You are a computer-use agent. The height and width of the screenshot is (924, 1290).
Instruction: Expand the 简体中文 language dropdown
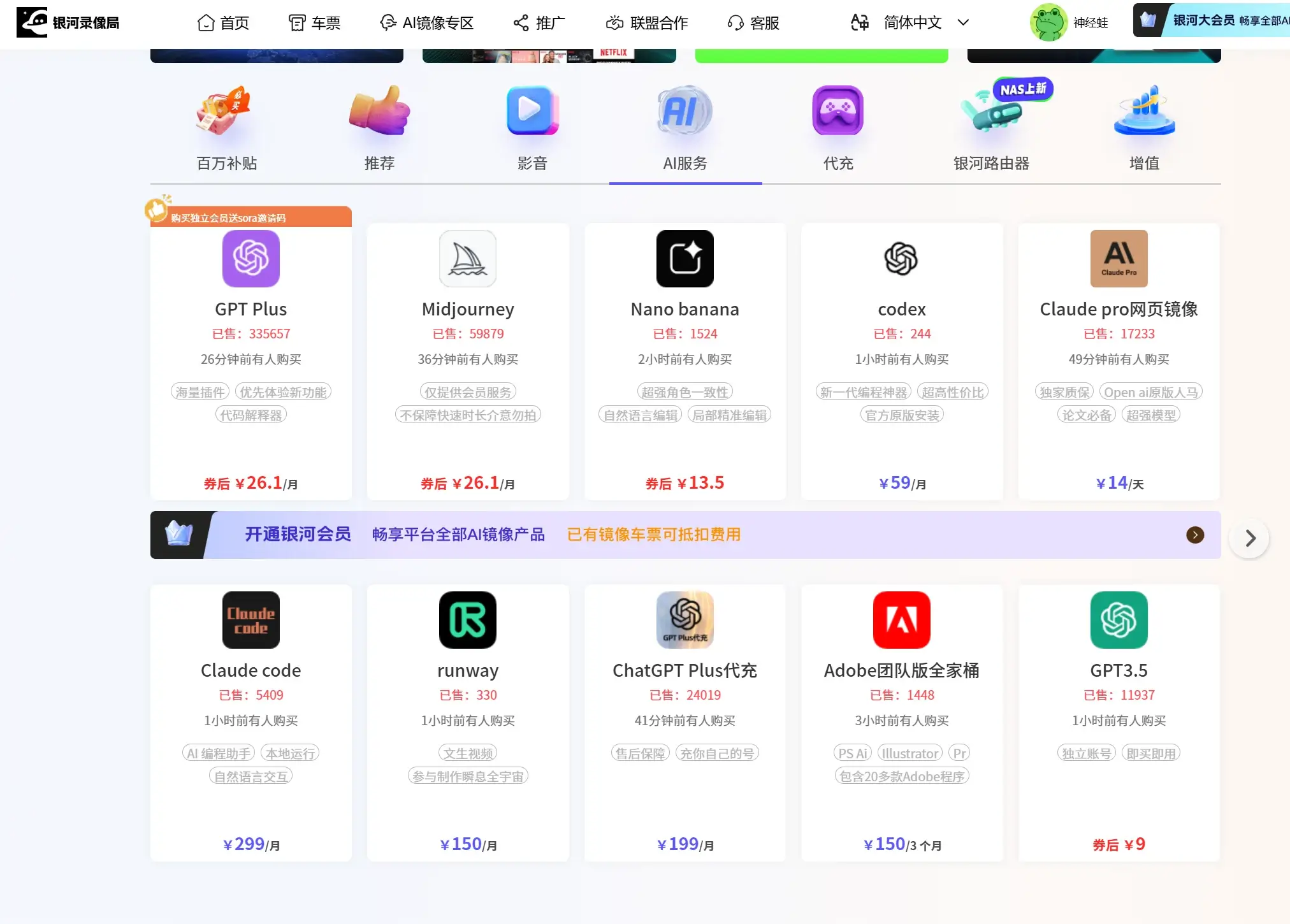click(x=912, y=23)
